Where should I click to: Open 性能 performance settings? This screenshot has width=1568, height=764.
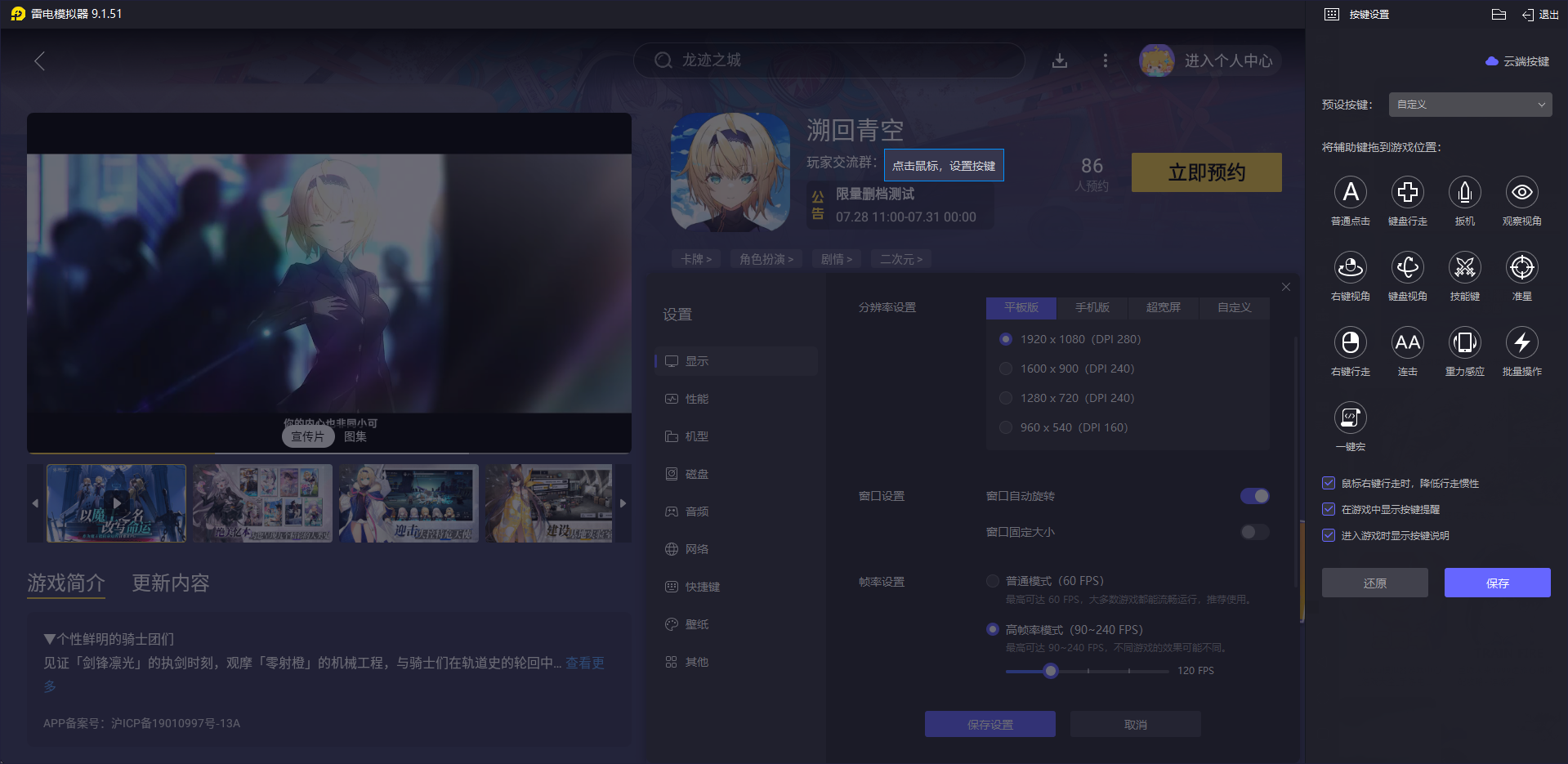tap(736, 399)
